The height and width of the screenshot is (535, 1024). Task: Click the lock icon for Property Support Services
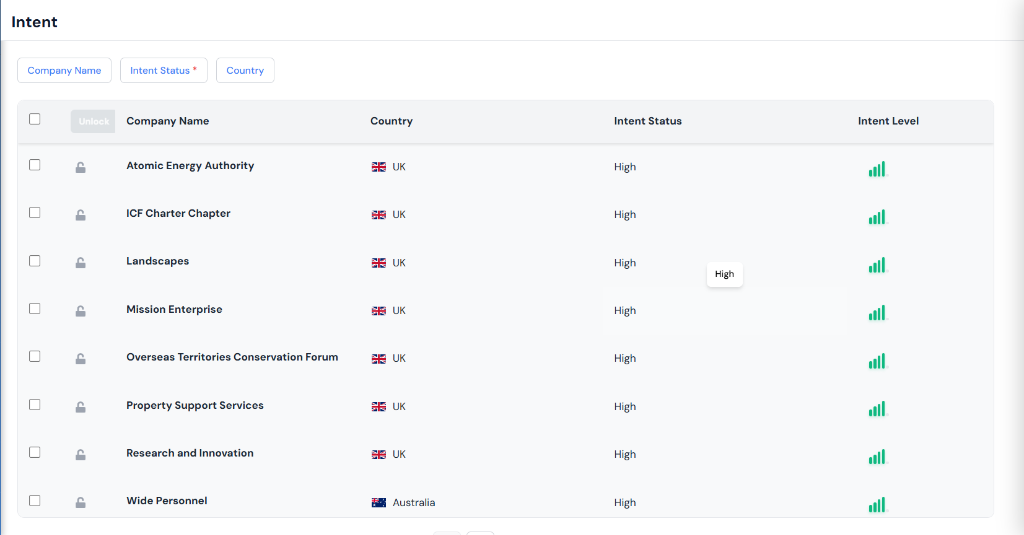(80, 407)
